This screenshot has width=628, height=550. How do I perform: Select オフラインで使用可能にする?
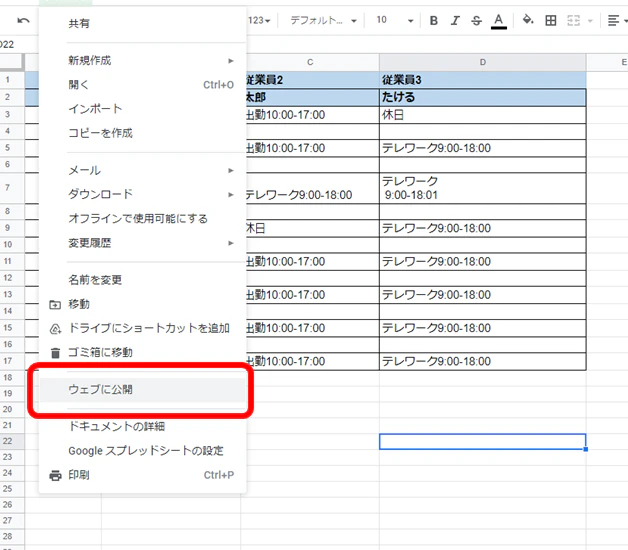143,218
